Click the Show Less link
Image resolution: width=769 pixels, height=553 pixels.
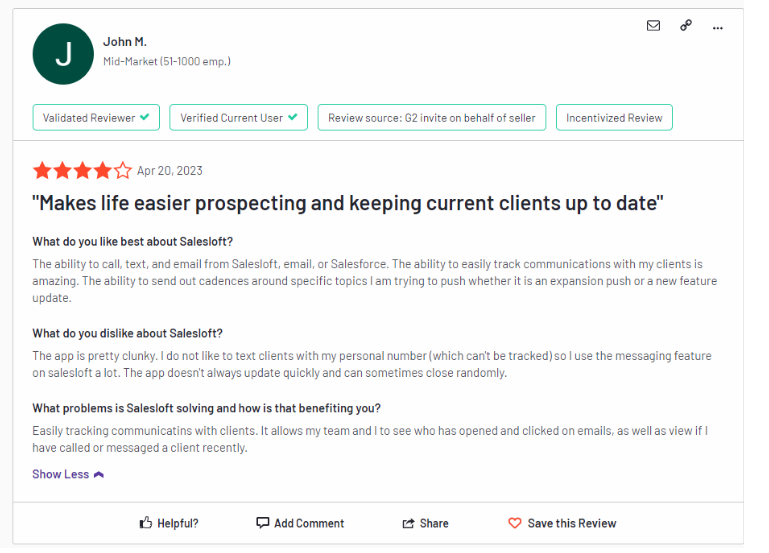(x=61, y=474)
